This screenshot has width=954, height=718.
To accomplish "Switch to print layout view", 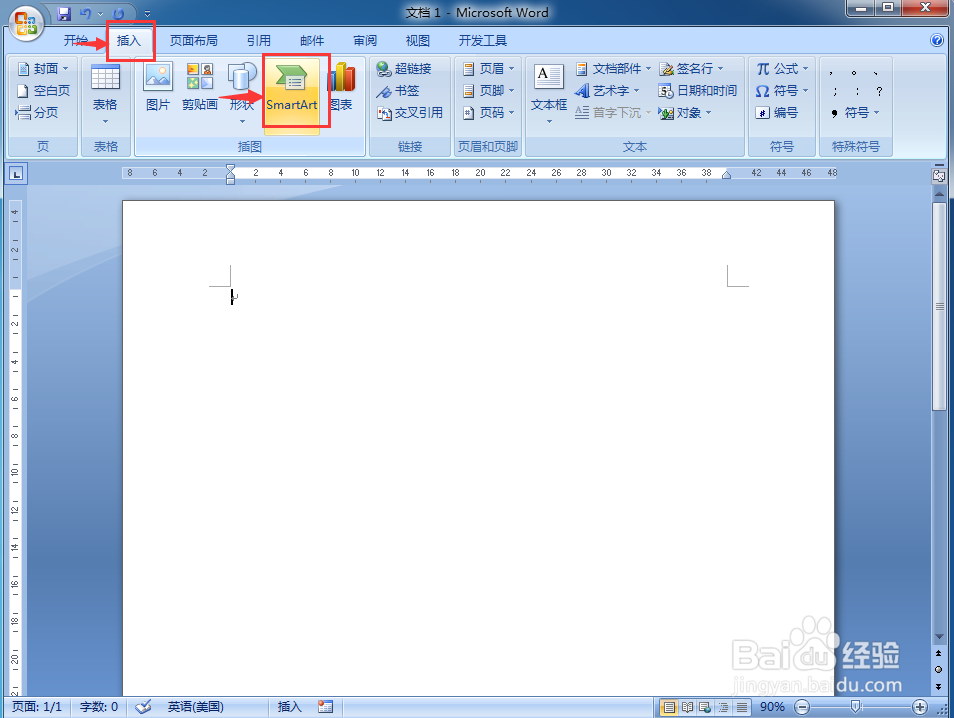I will point(669,707).
